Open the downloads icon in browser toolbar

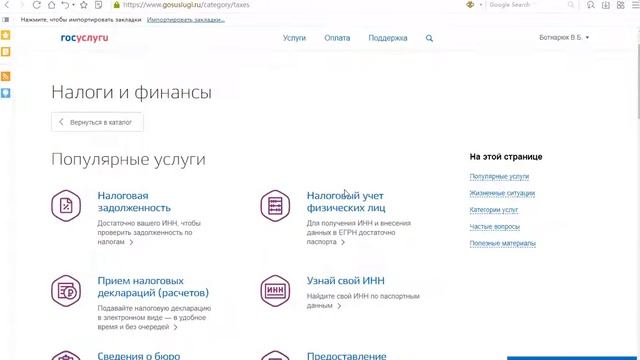[606, 5]
